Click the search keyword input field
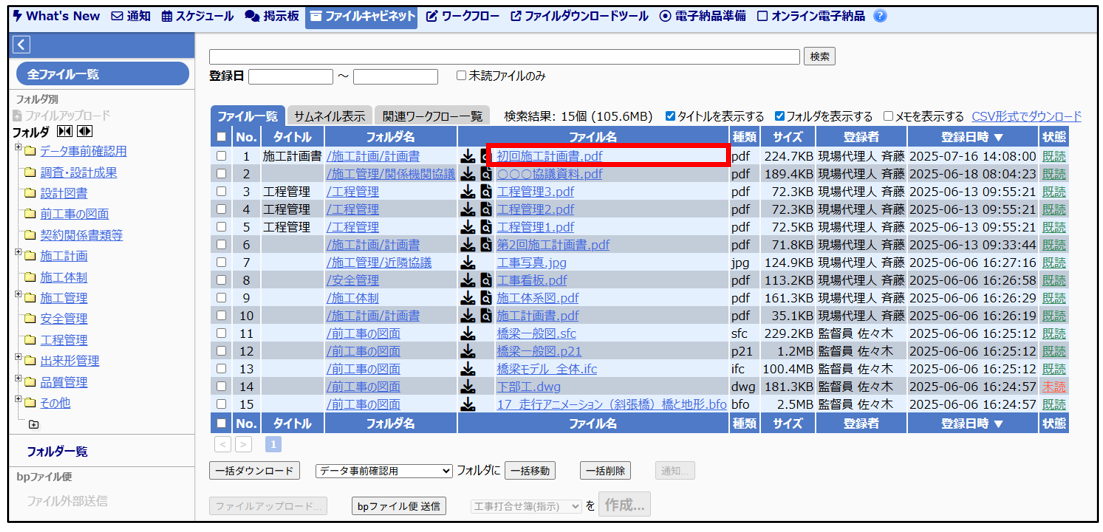Image resolution: width=1103 pixels, height=532 pixels. coord(504,56)
